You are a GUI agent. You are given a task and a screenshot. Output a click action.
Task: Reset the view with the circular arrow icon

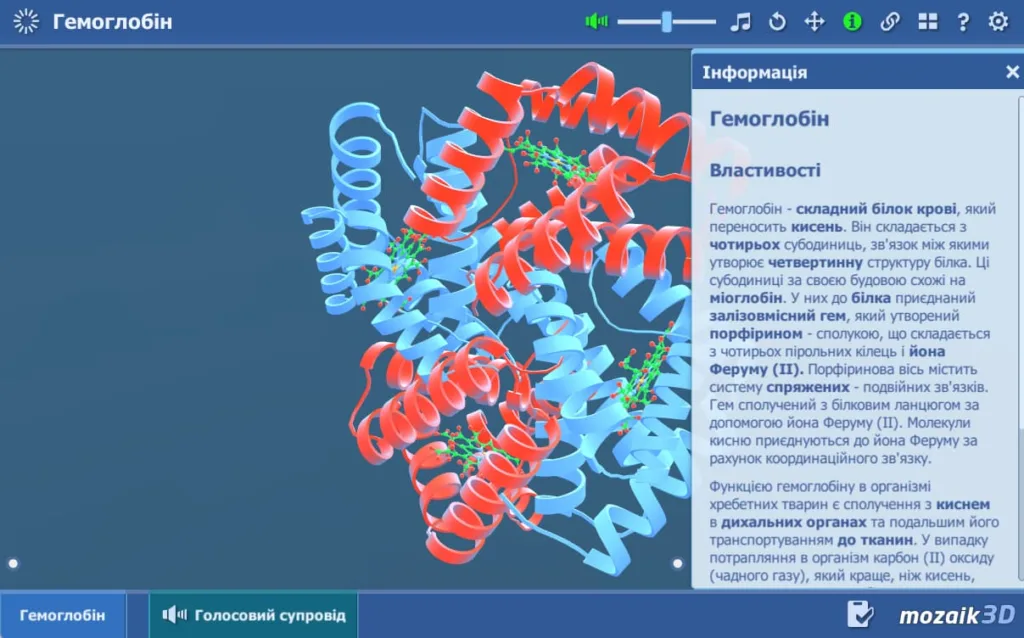[777, 21]
